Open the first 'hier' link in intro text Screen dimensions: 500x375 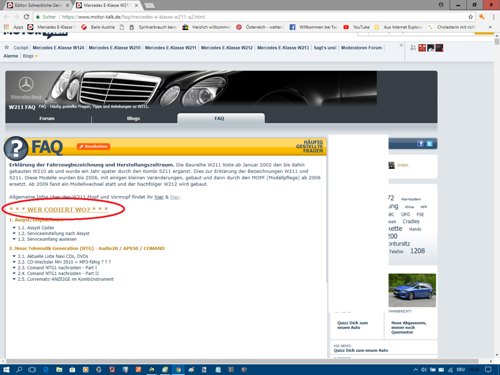coord(159,197)
